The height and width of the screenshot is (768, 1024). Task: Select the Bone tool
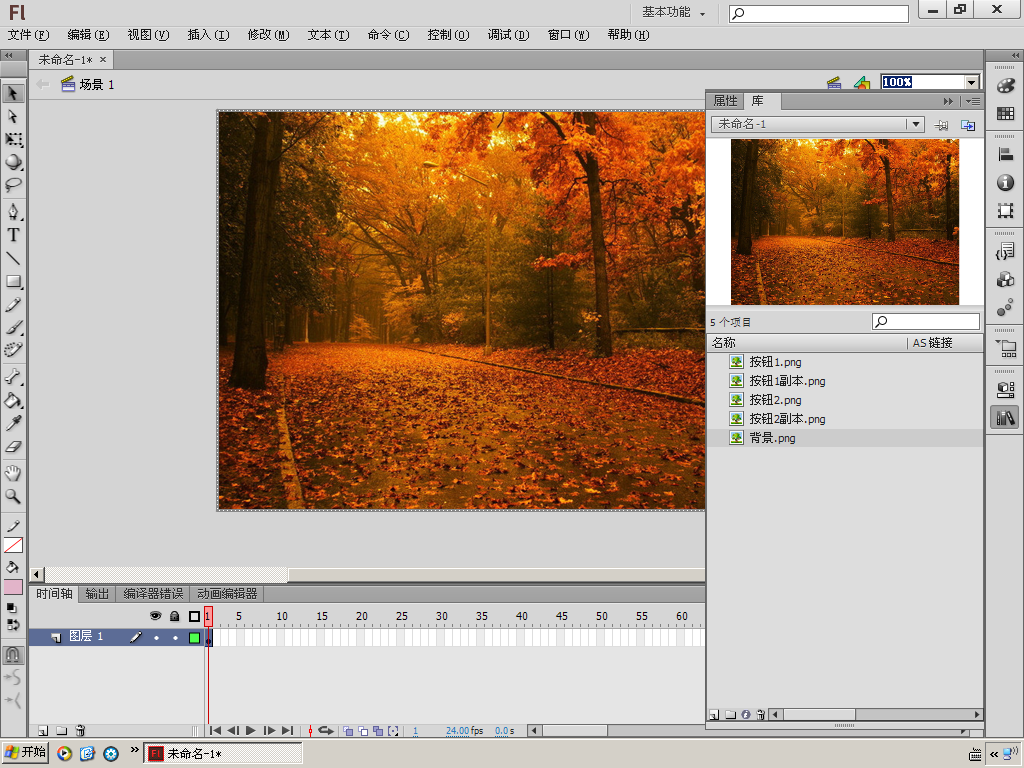[12, 377]
